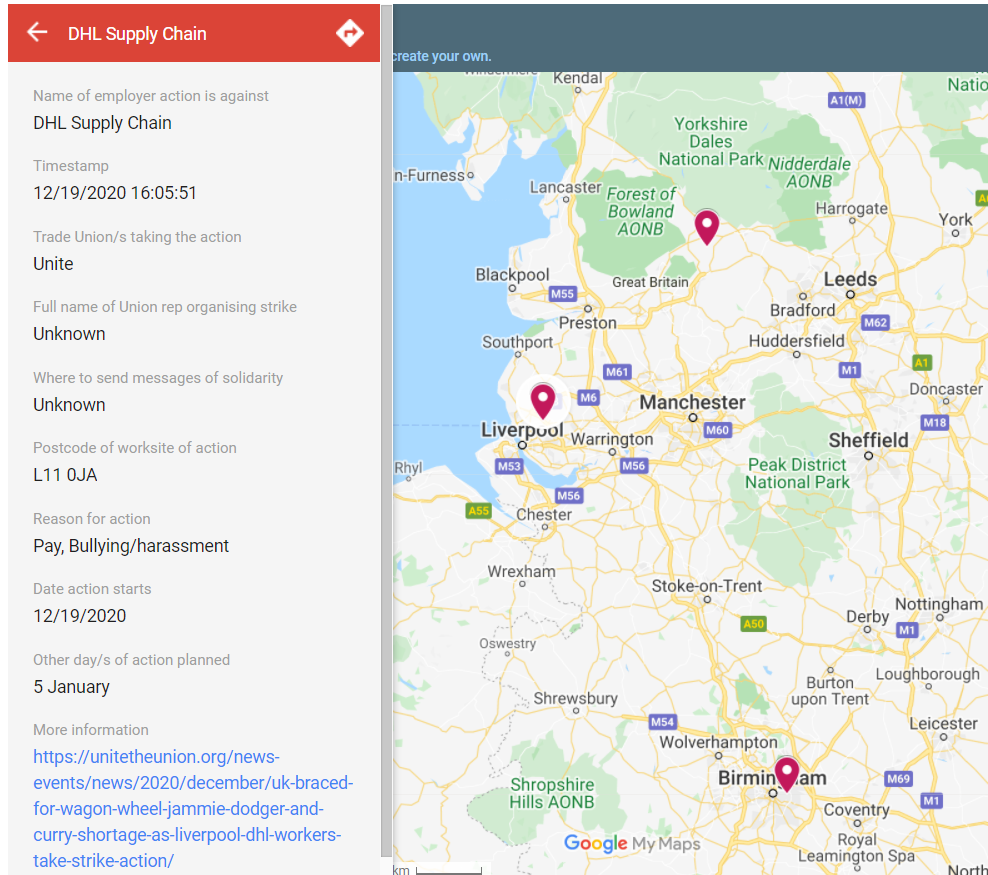Screen dimensions: 988x875
Task: Select the map pin near Liverpool
Action: (543, 401)
